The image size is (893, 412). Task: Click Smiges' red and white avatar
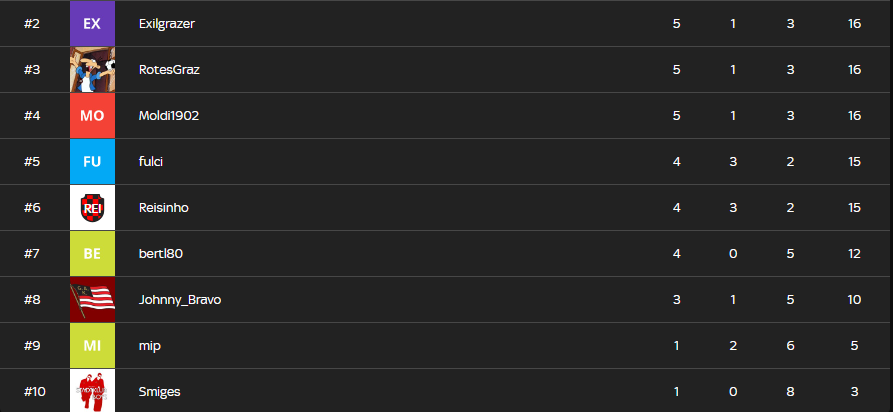92,391
